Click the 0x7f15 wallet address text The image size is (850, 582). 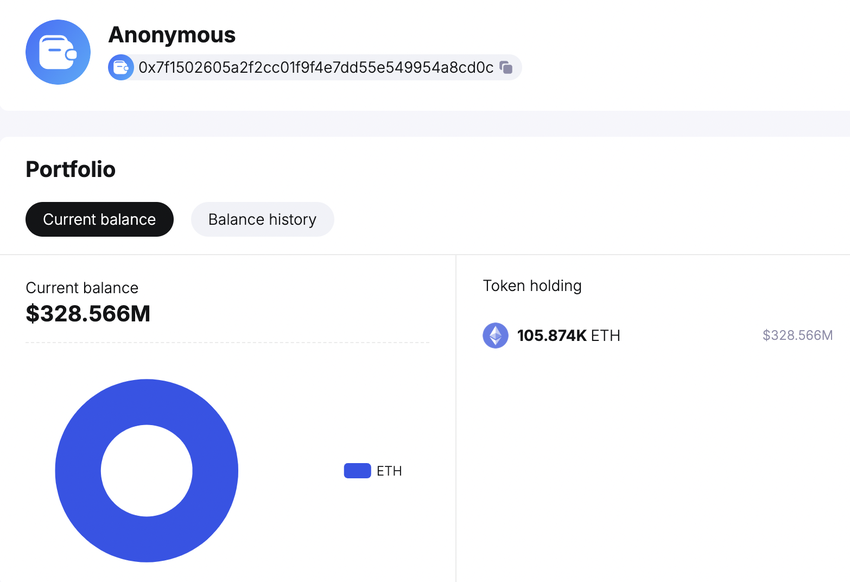[316, 68]
